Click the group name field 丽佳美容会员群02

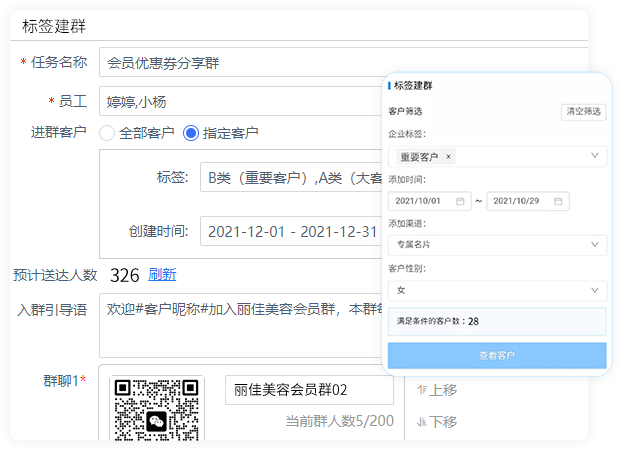pos(308,390)
